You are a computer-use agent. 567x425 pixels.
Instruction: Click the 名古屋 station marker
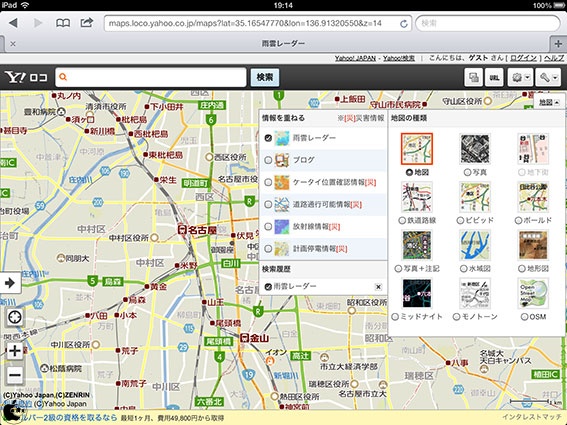pos(182,229)
